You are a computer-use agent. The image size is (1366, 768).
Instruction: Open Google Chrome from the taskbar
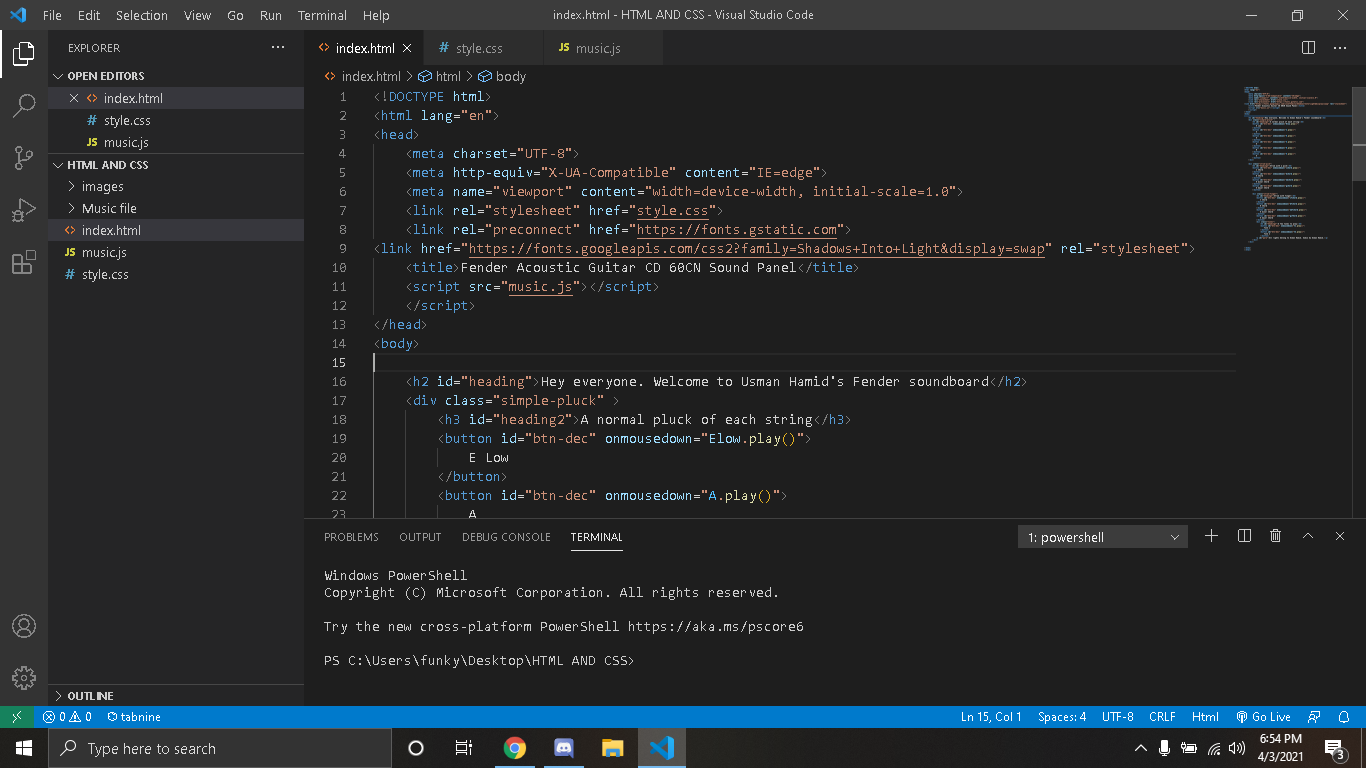(515, 748)
